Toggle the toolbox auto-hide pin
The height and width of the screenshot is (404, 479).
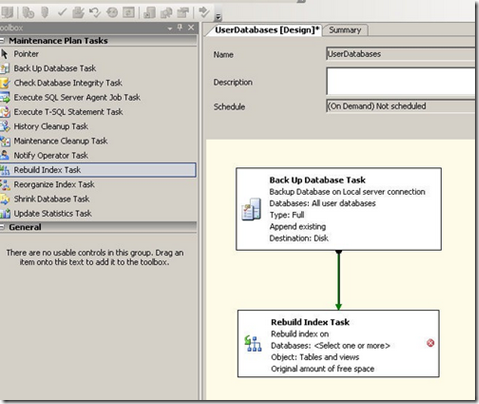[180, 28]
